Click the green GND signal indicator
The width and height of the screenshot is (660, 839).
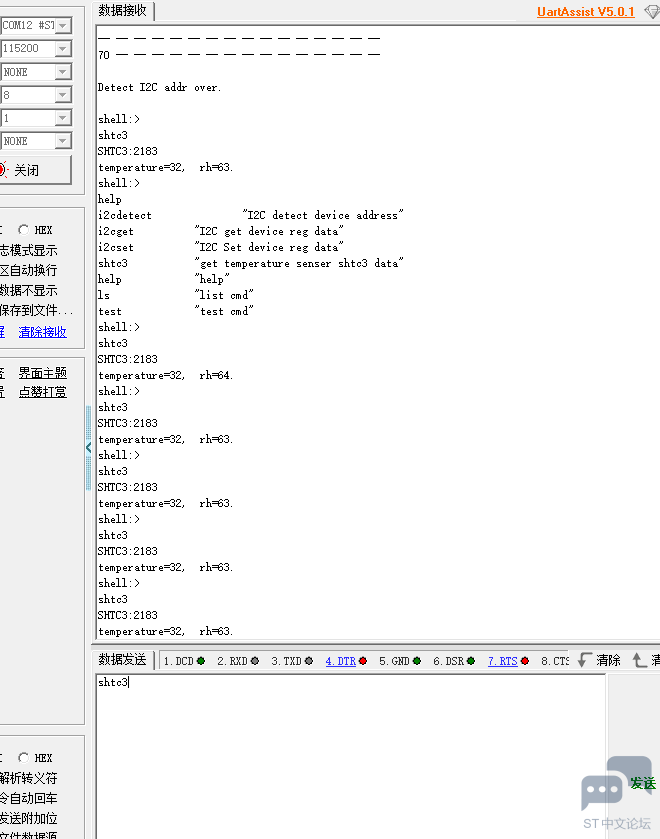(416, 661)
